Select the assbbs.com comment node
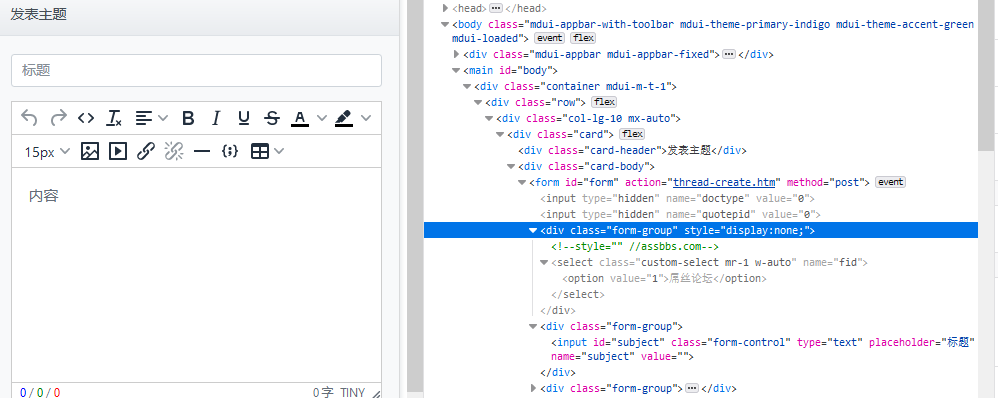This screenshot has height=398, width=998. tap(635, 246)
